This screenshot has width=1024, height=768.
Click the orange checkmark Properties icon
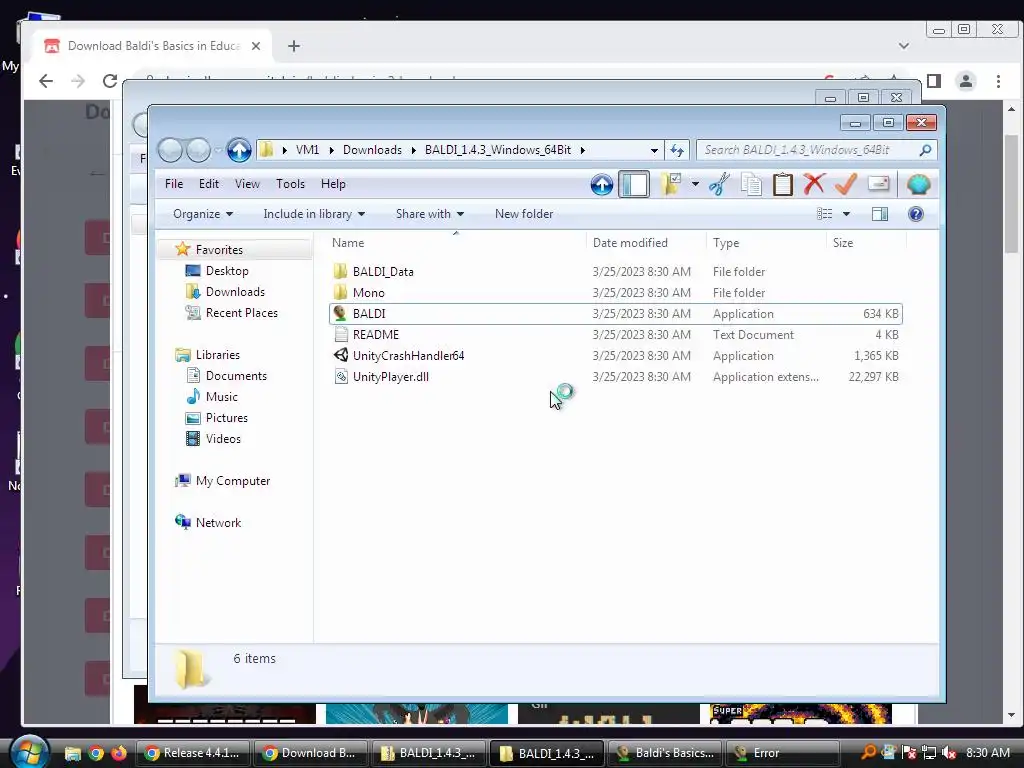[846, 184]
